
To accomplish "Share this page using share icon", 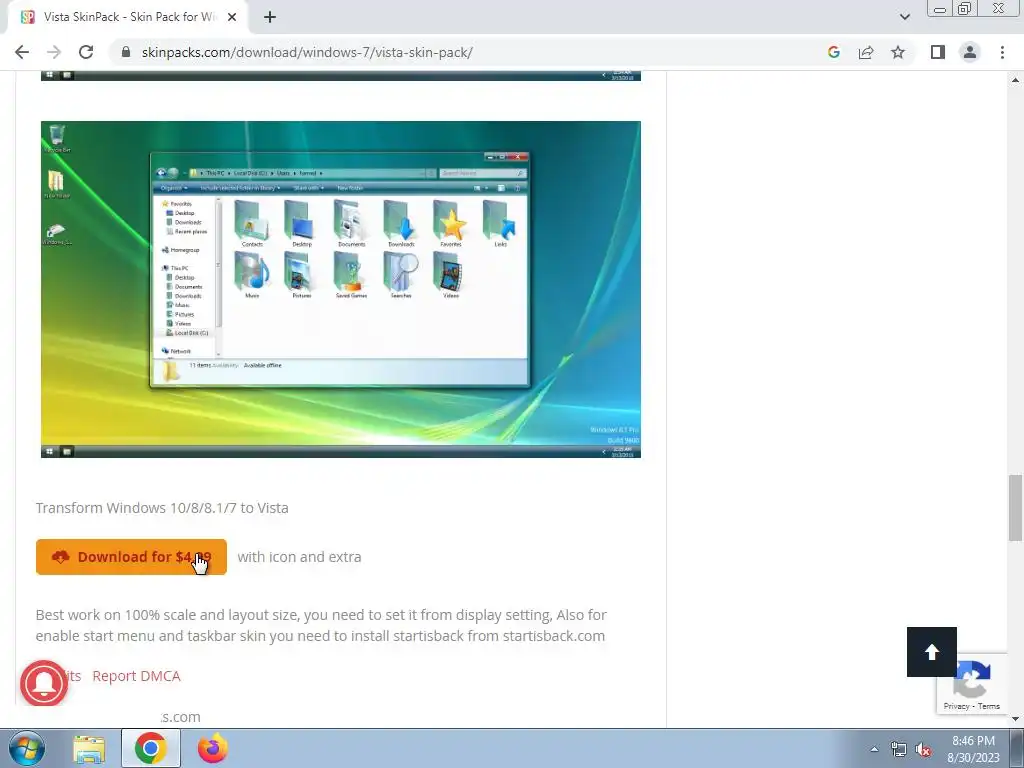I will coord(866,52).
